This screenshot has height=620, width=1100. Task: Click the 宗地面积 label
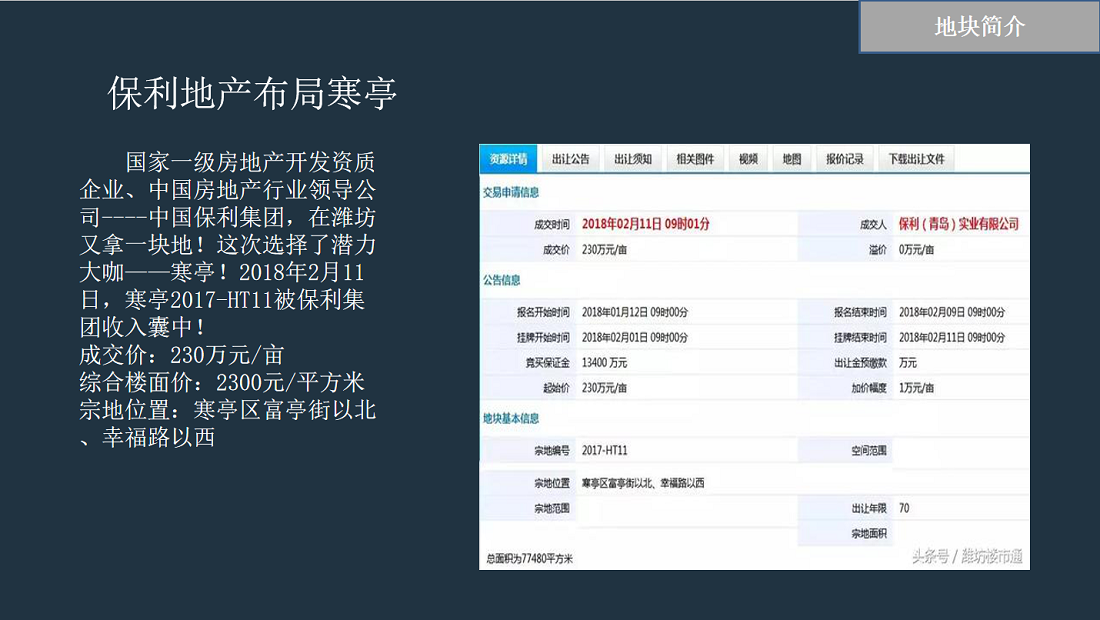(869, 534)
